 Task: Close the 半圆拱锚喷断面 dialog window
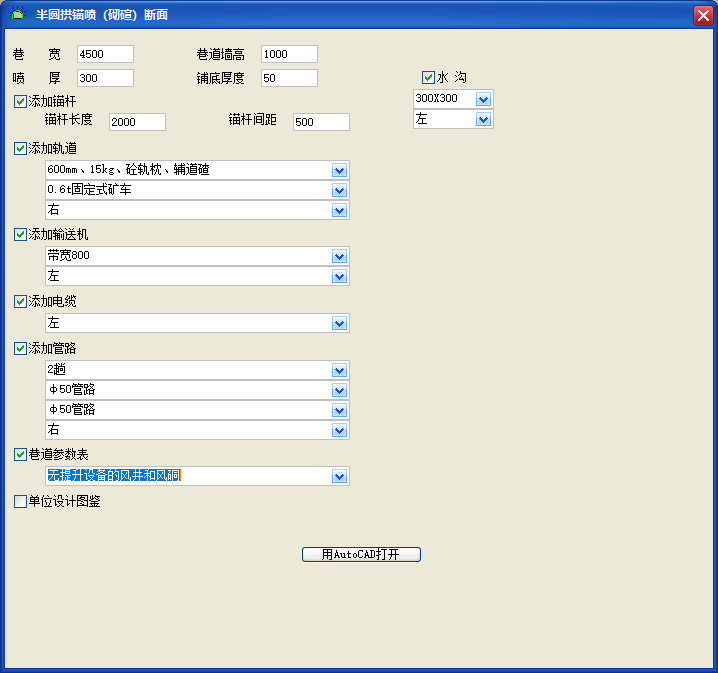(x=702, y=14)
